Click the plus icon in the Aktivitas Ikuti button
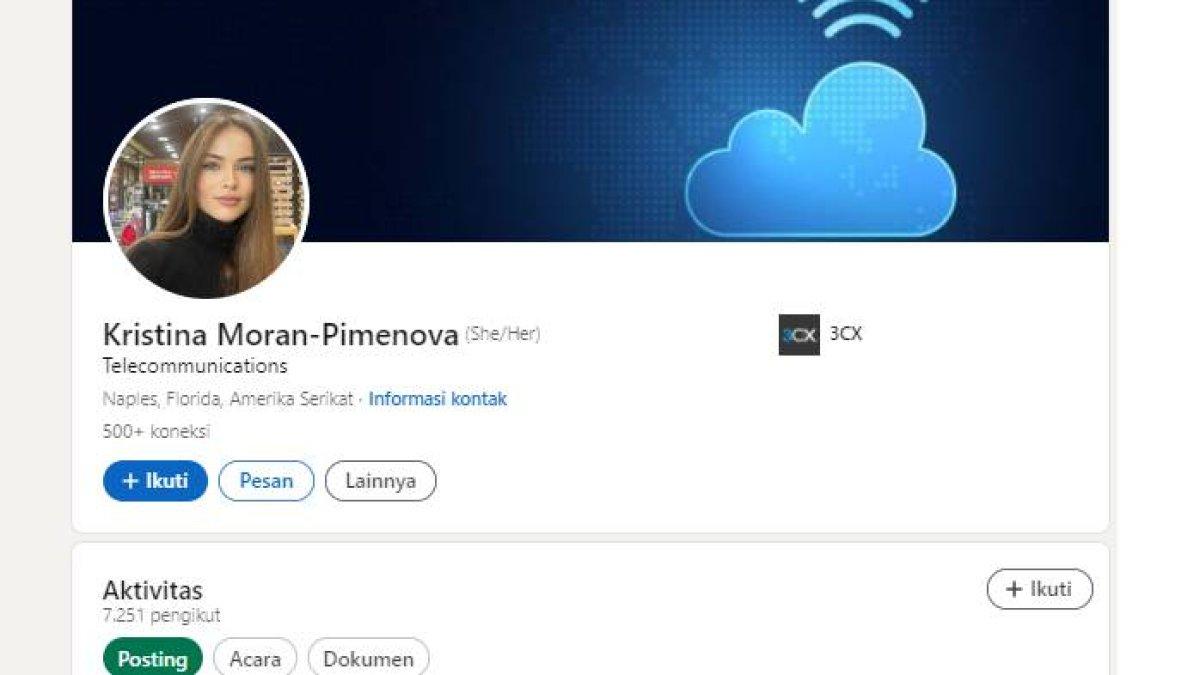 tap(1014, 589)
